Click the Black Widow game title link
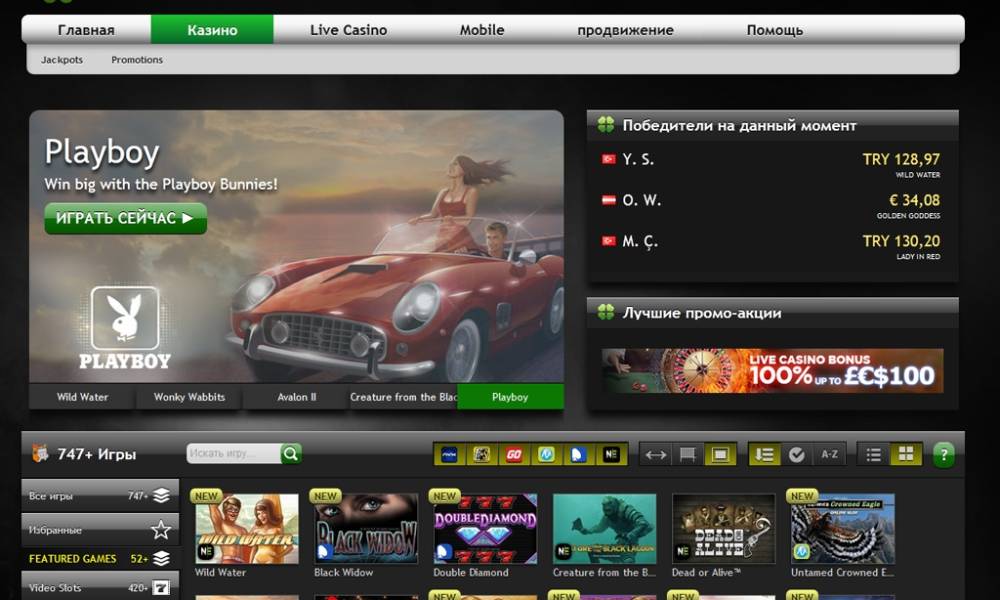This screenshot has height=600, width=1000. (x=344, y=573)
